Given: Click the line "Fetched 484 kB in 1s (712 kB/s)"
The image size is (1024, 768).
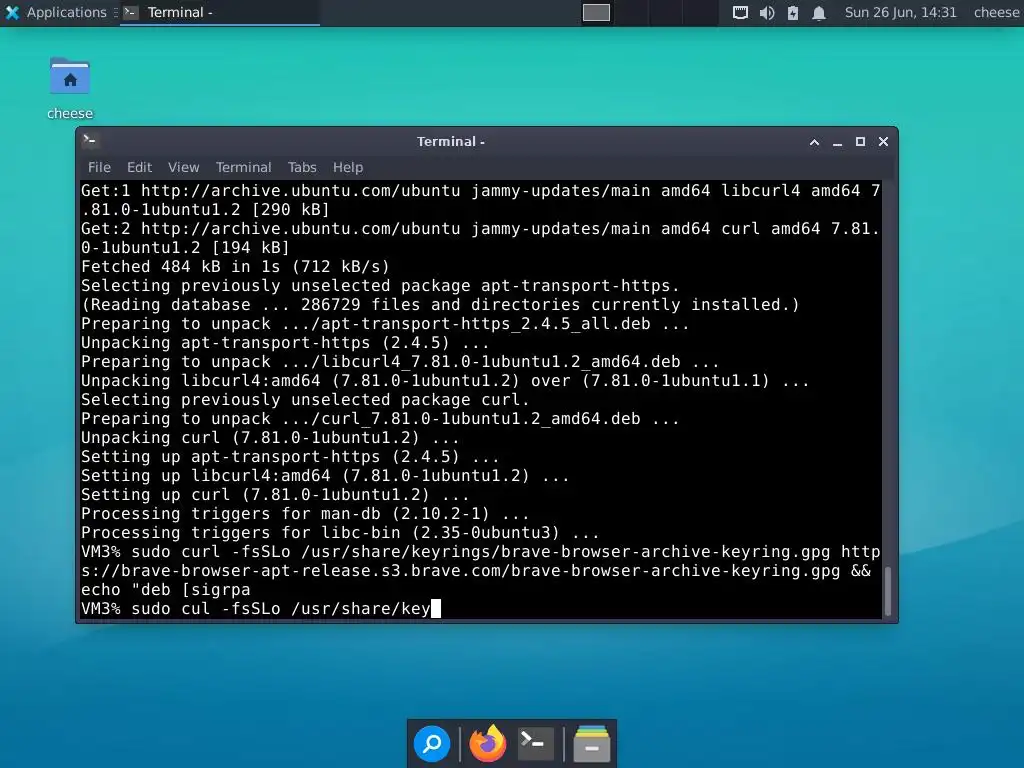Looking at the screenshot, I should pos(235,266).
